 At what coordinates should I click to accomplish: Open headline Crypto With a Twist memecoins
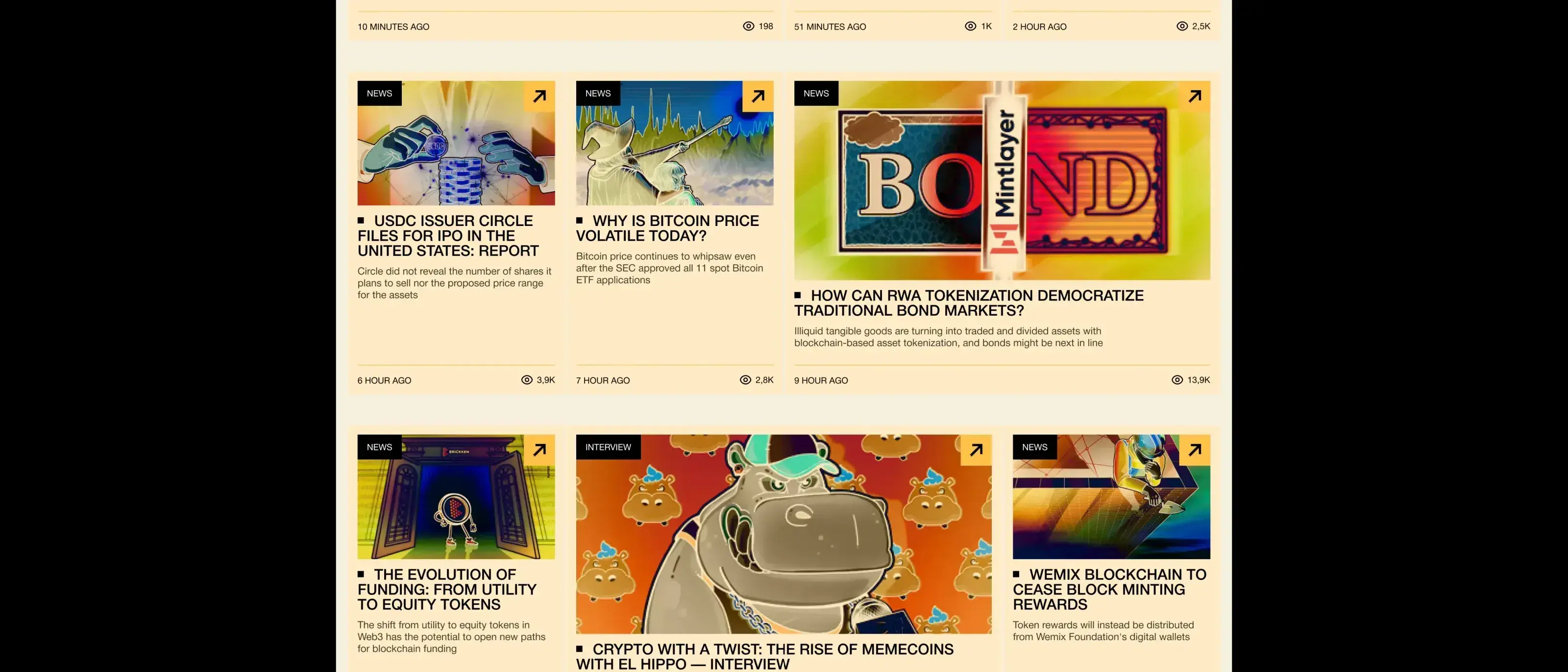[x=765, y=657]
